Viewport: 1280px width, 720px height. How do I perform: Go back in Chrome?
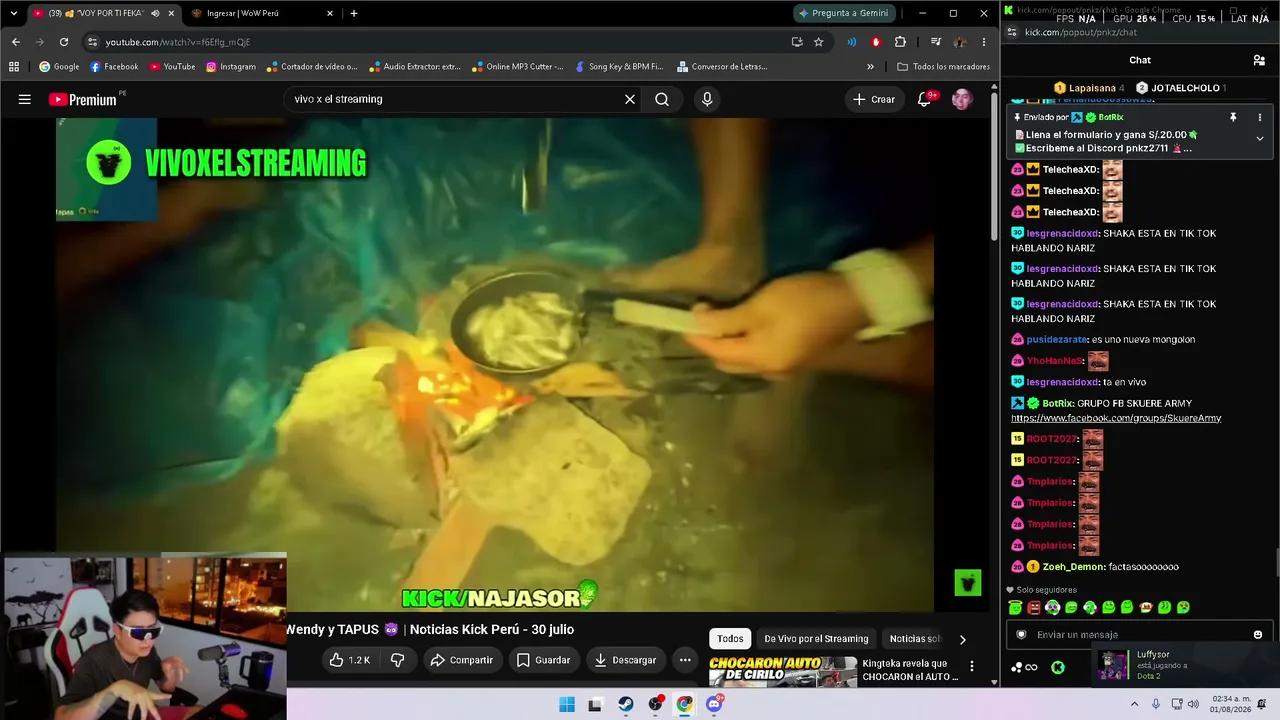(x=15, y=42)
